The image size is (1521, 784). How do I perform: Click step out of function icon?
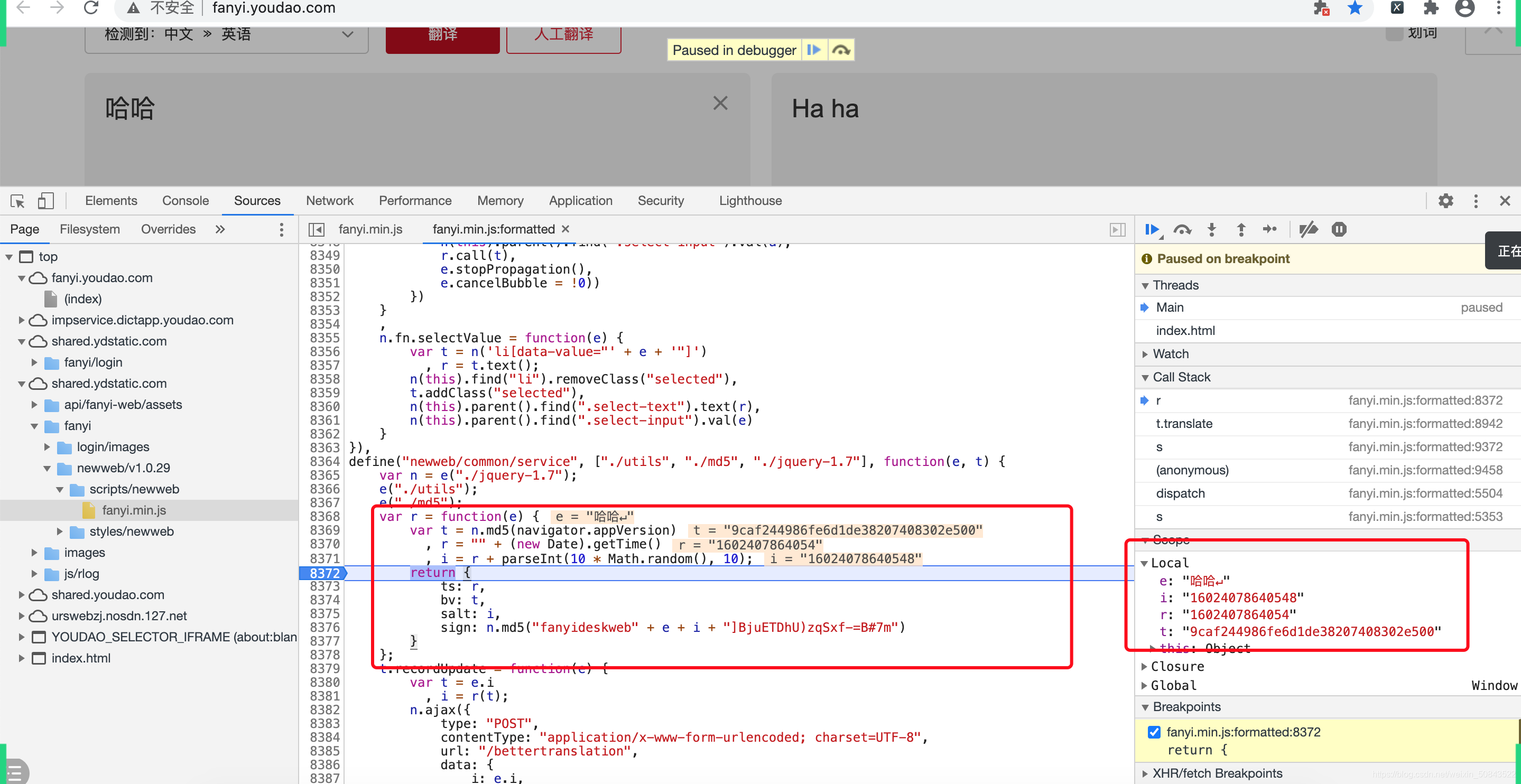[x=1240, y=230]
